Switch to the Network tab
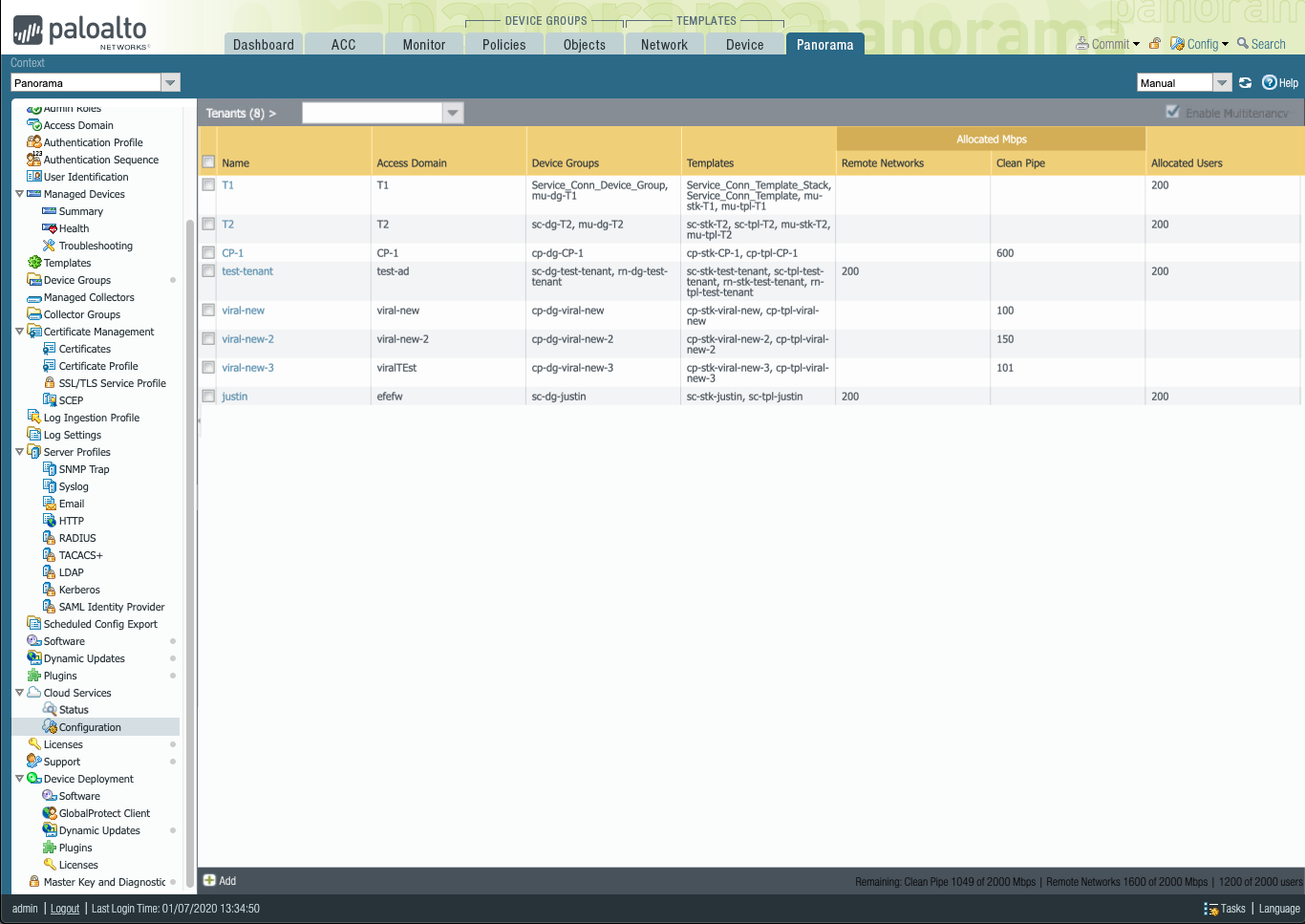1305x924 pixels. [x=665, y=44]
